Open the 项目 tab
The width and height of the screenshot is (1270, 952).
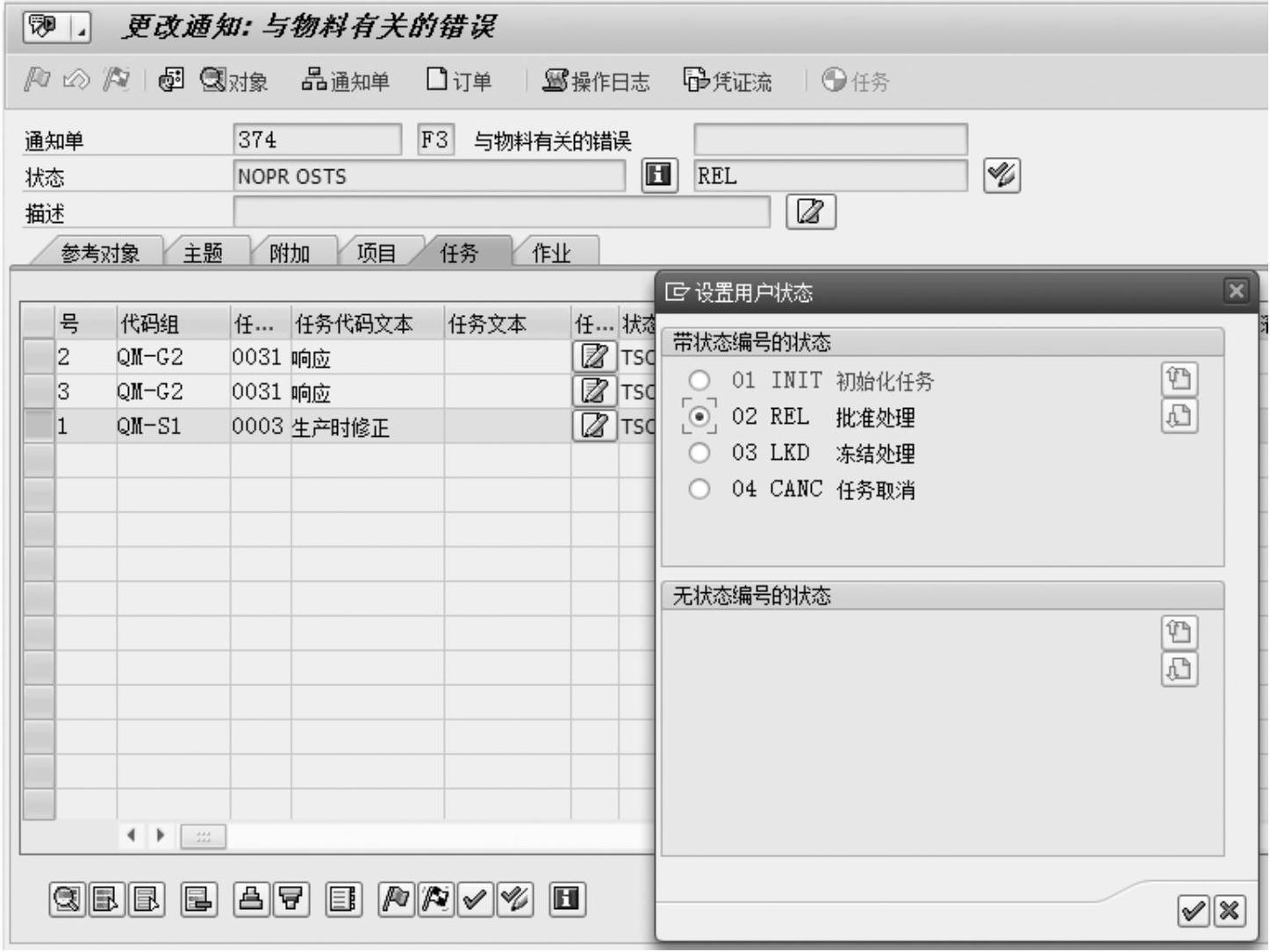click(x=377, y=253)
